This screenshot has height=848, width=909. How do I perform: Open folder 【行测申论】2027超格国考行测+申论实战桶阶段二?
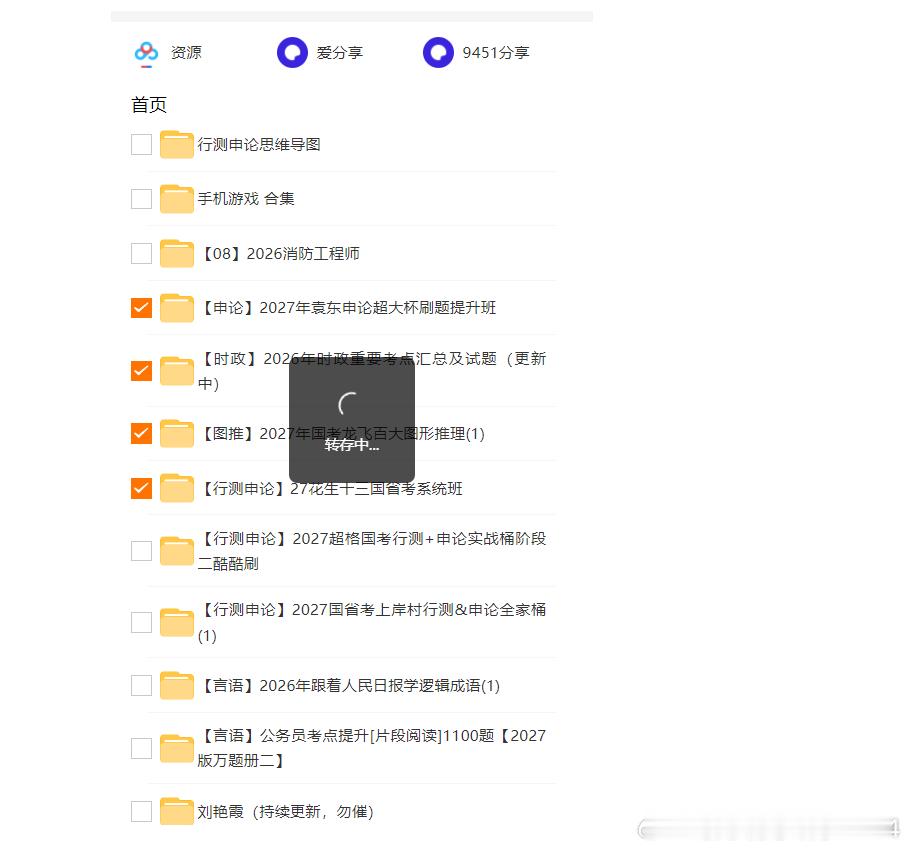point(372,551)
